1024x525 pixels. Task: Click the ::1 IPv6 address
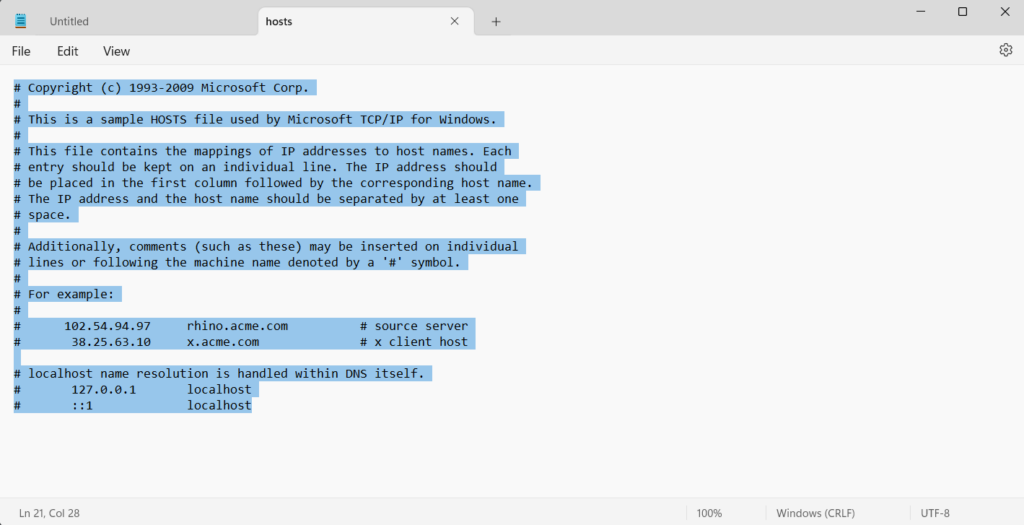click(x=82, y=406)
